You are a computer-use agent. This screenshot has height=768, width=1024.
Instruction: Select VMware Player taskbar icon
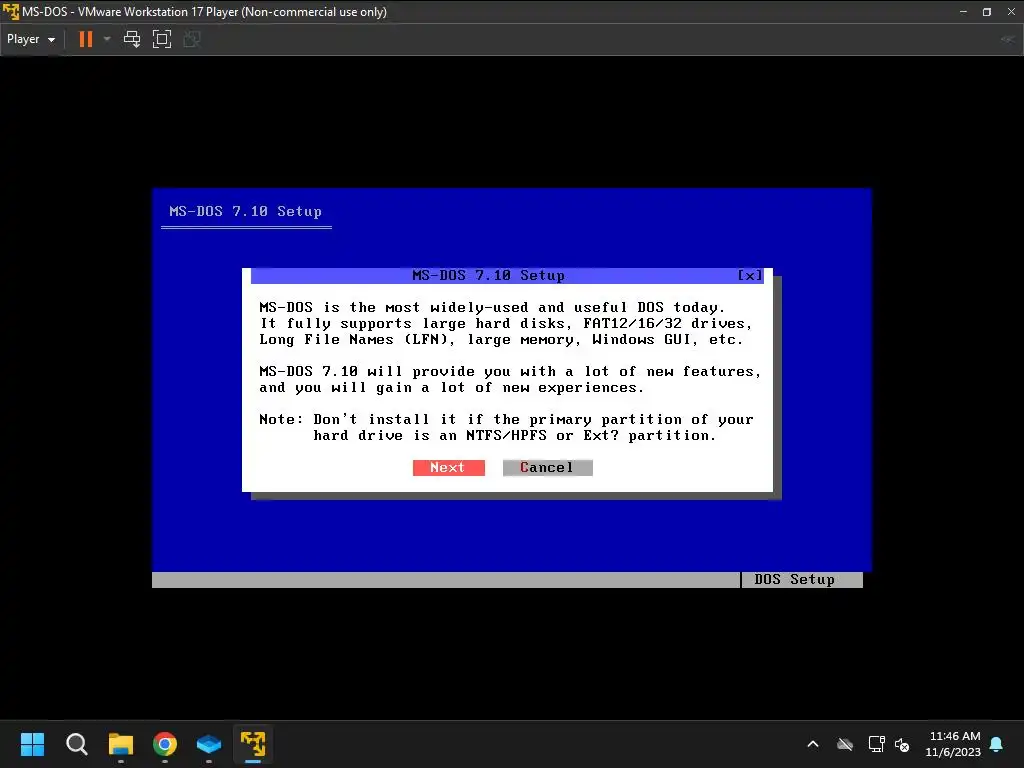pyautogui.click(x=253, y=744)
